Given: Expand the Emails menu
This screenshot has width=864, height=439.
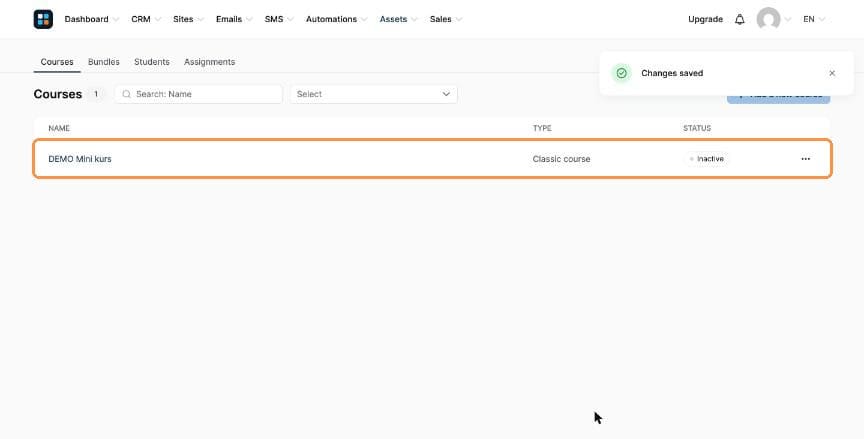Looking at the screenshot, I should point(234,19).
